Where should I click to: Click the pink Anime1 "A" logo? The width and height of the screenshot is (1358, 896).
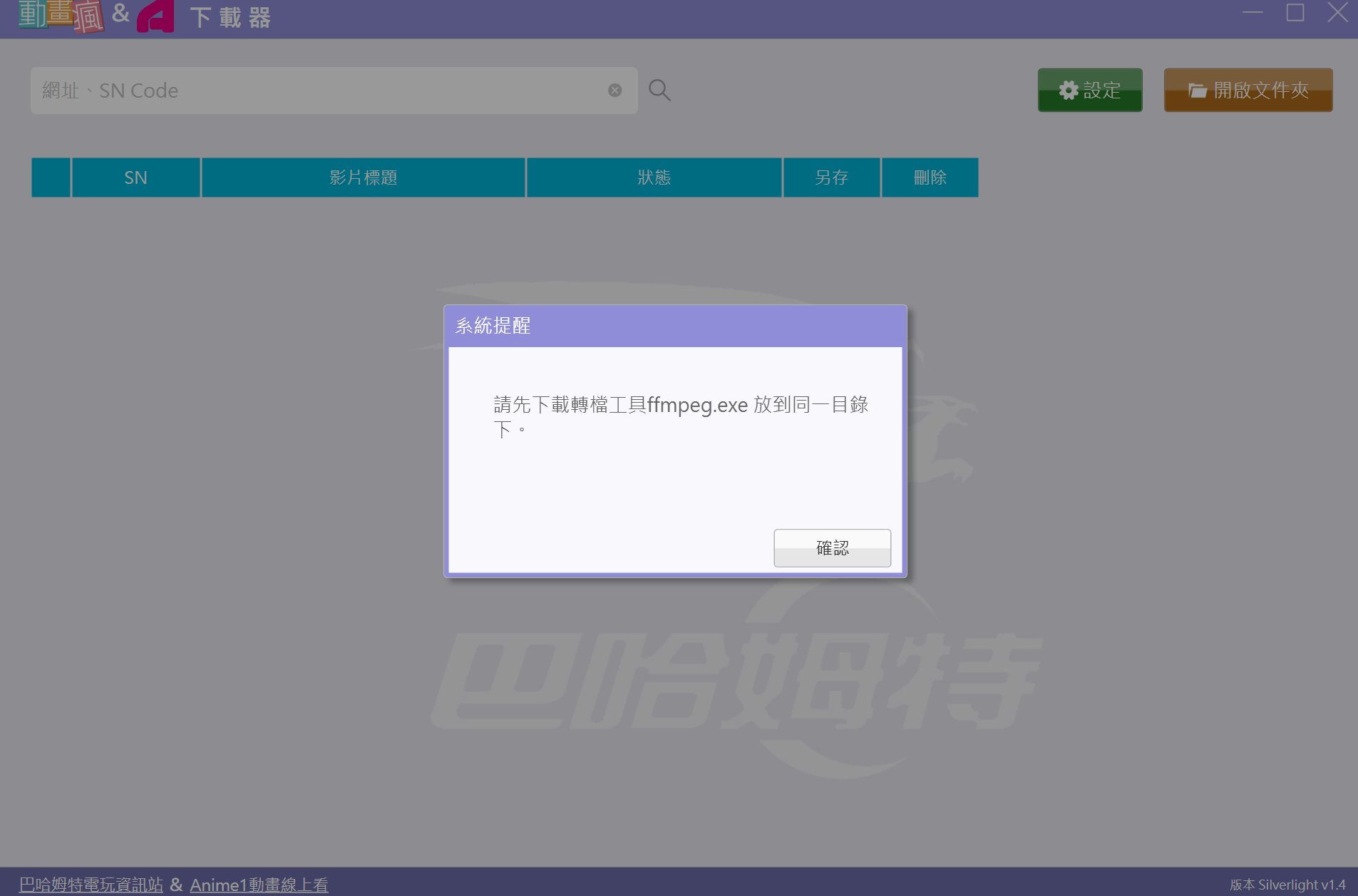[x=156, y=16]
